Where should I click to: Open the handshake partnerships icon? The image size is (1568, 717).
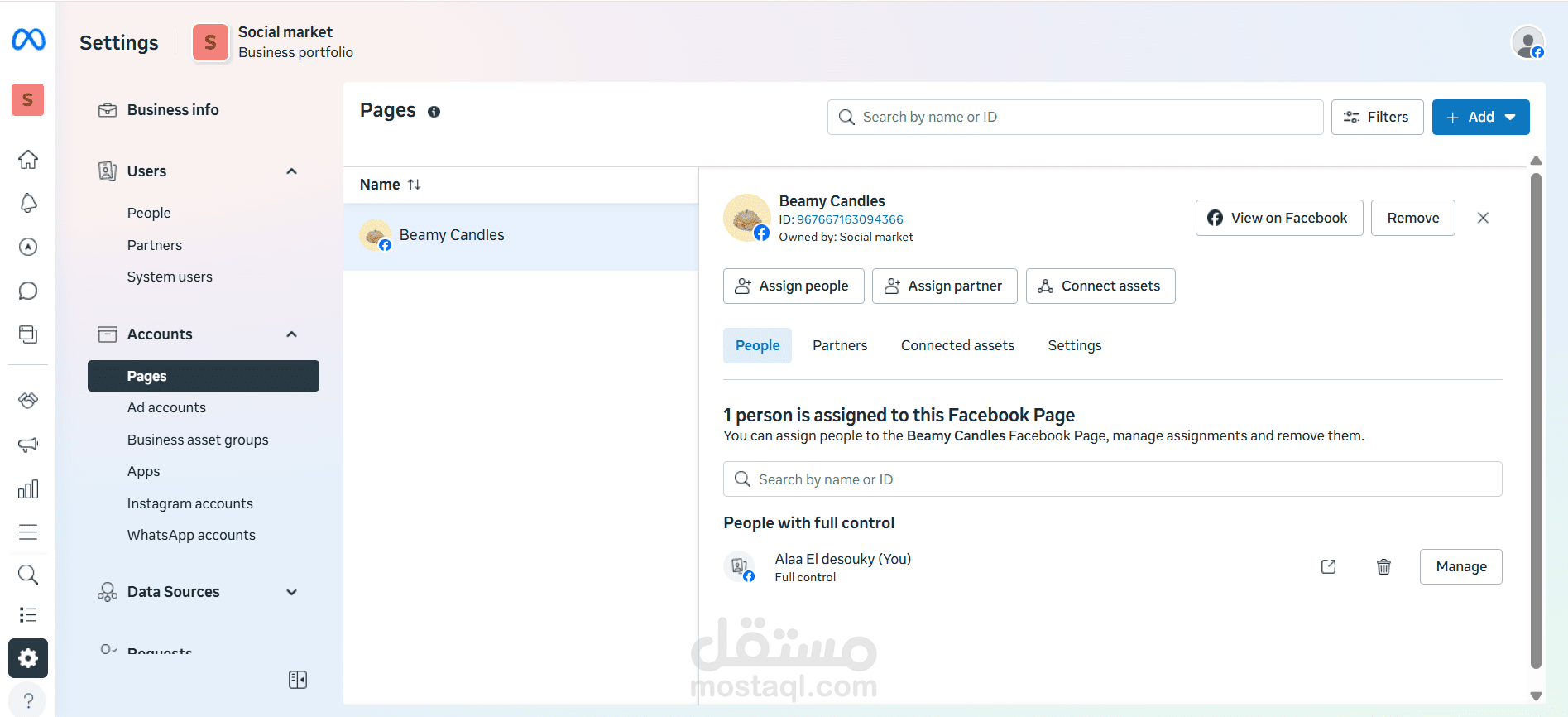click(x=28, y=401)
